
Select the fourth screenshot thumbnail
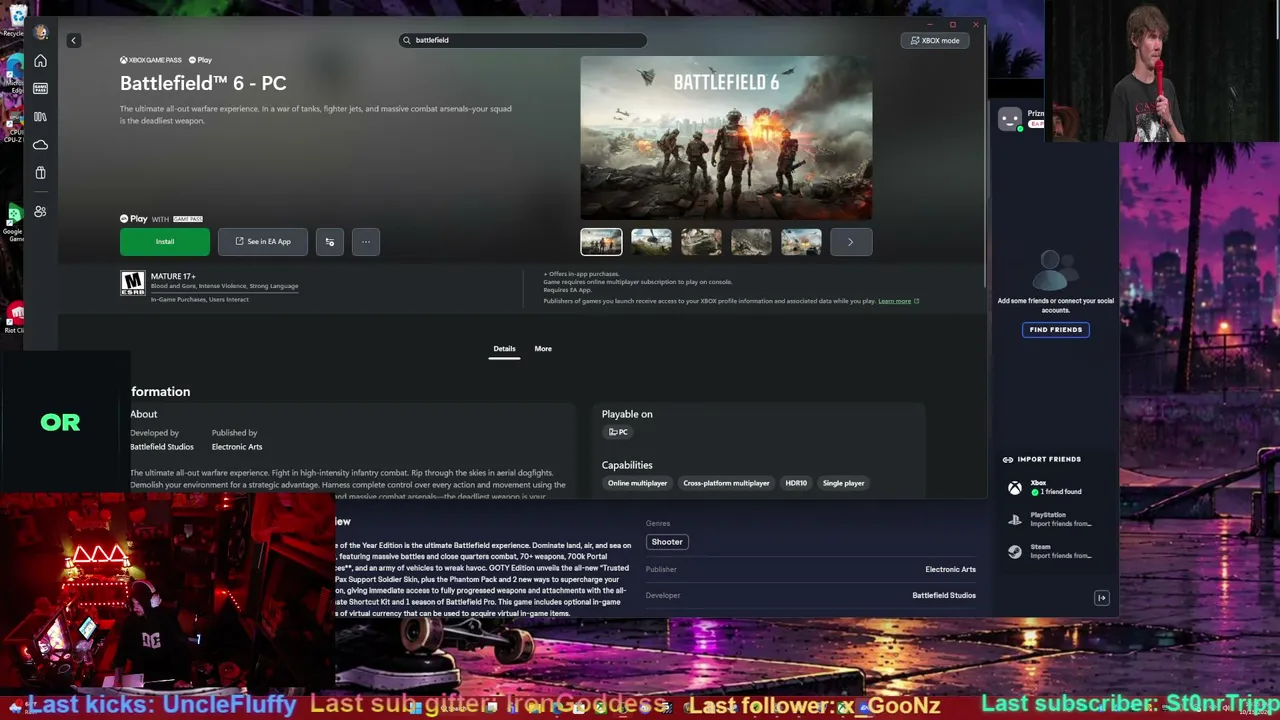(751, 242)
